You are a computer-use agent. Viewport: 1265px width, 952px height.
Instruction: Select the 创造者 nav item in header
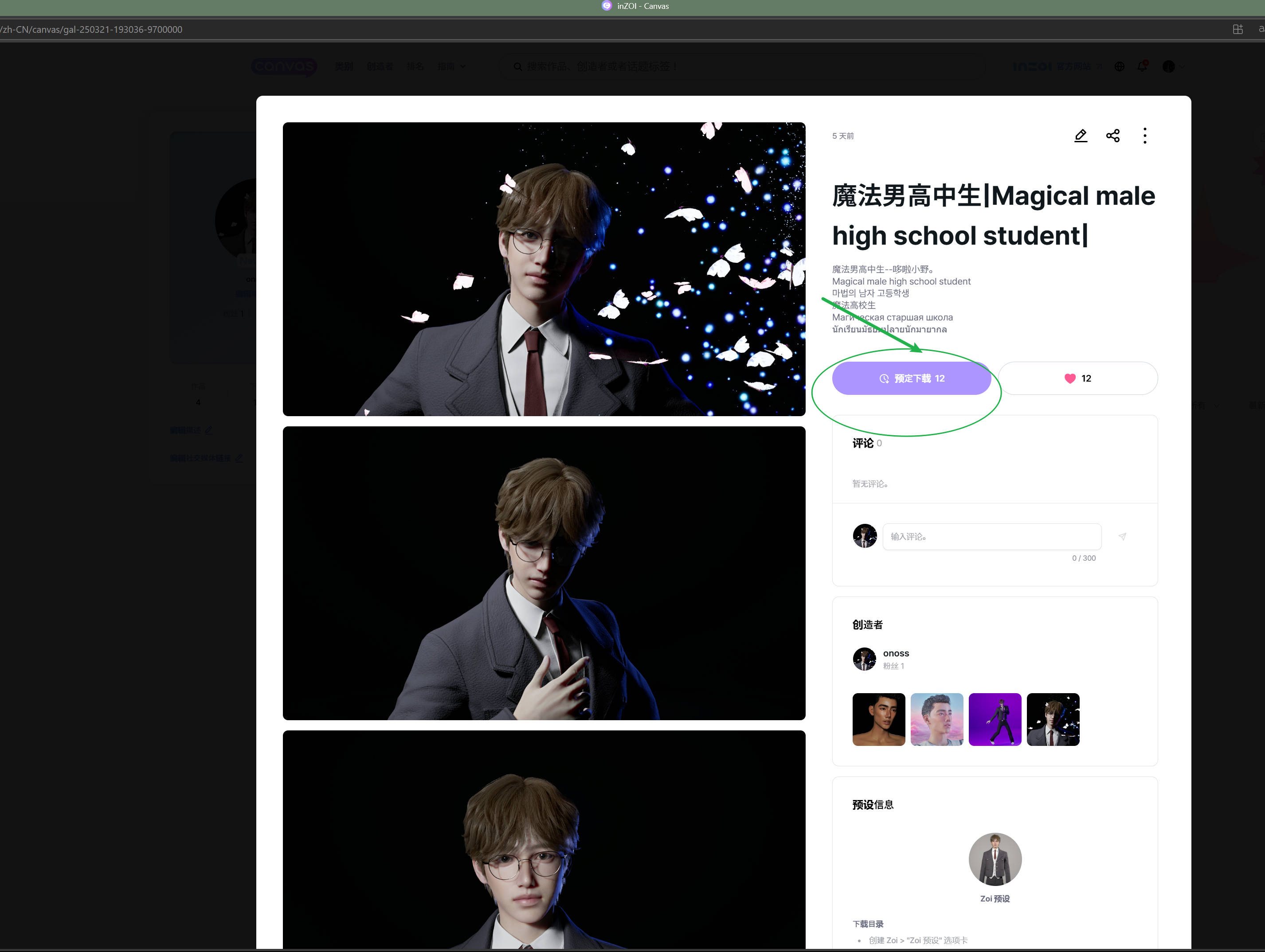[380, 66]
